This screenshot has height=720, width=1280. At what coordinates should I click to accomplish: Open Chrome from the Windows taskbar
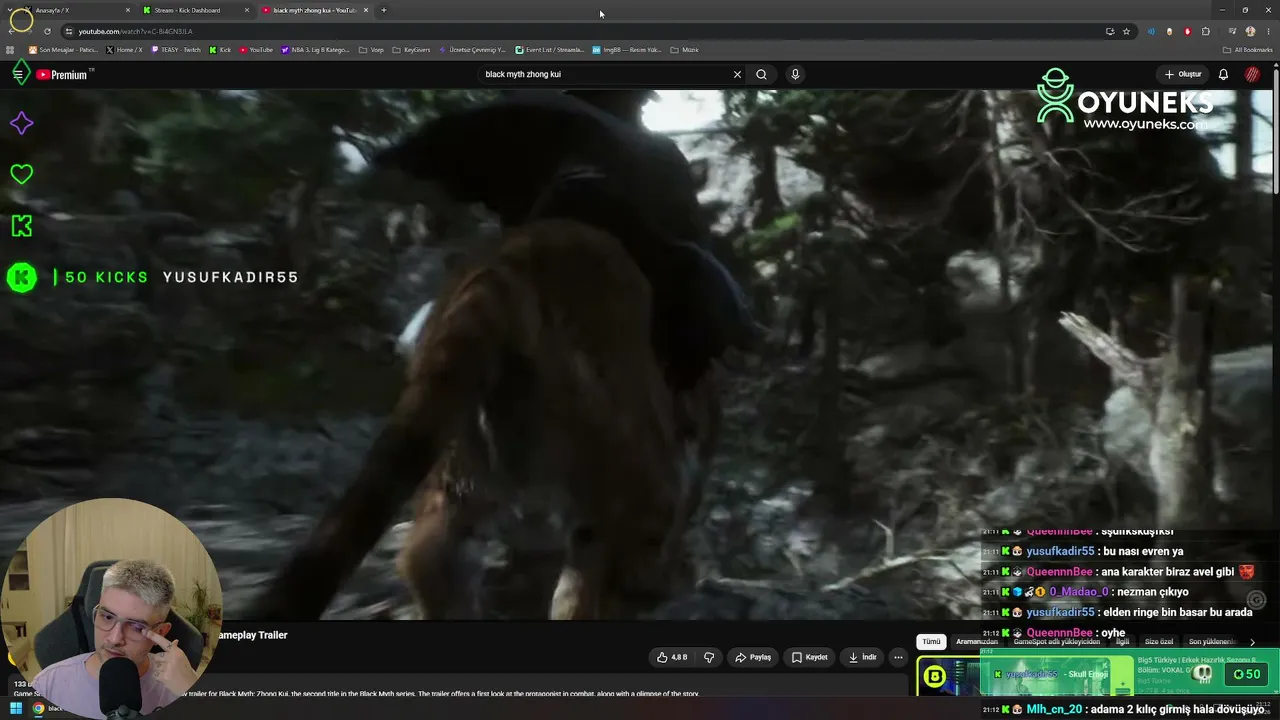(x=38, y=709)
